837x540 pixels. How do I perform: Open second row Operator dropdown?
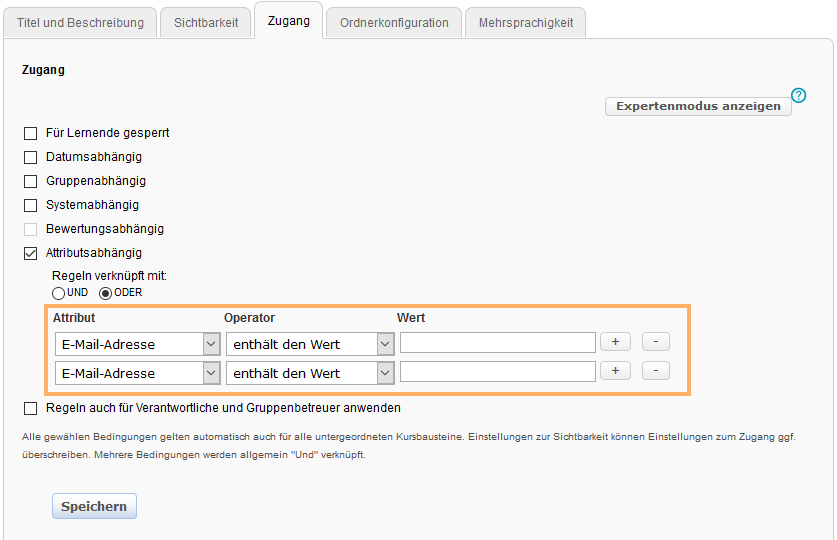click(x=310, y=373)
